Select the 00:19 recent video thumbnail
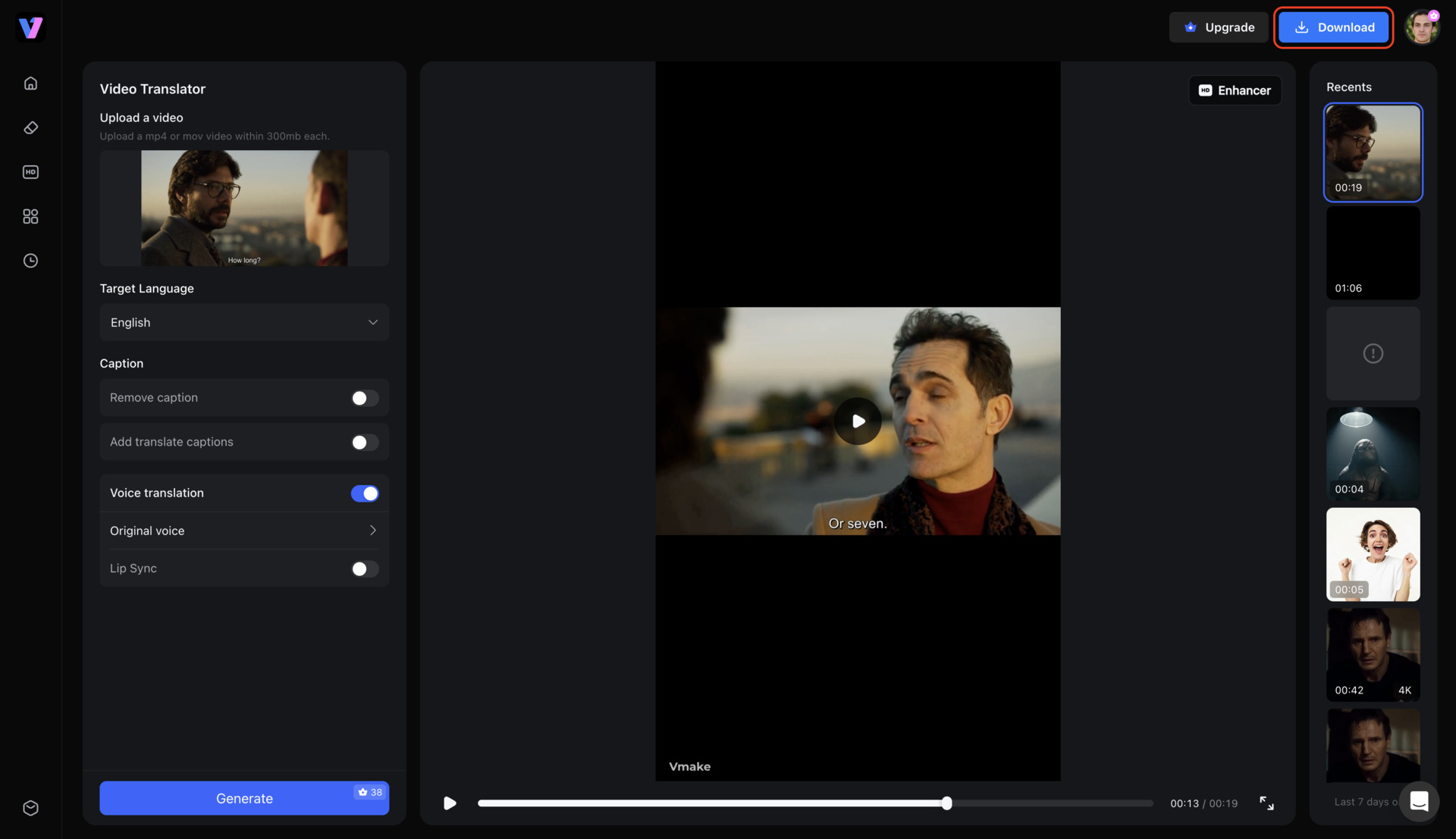The height and width of the screenshot is (839, 1456). click(1373, 152)
